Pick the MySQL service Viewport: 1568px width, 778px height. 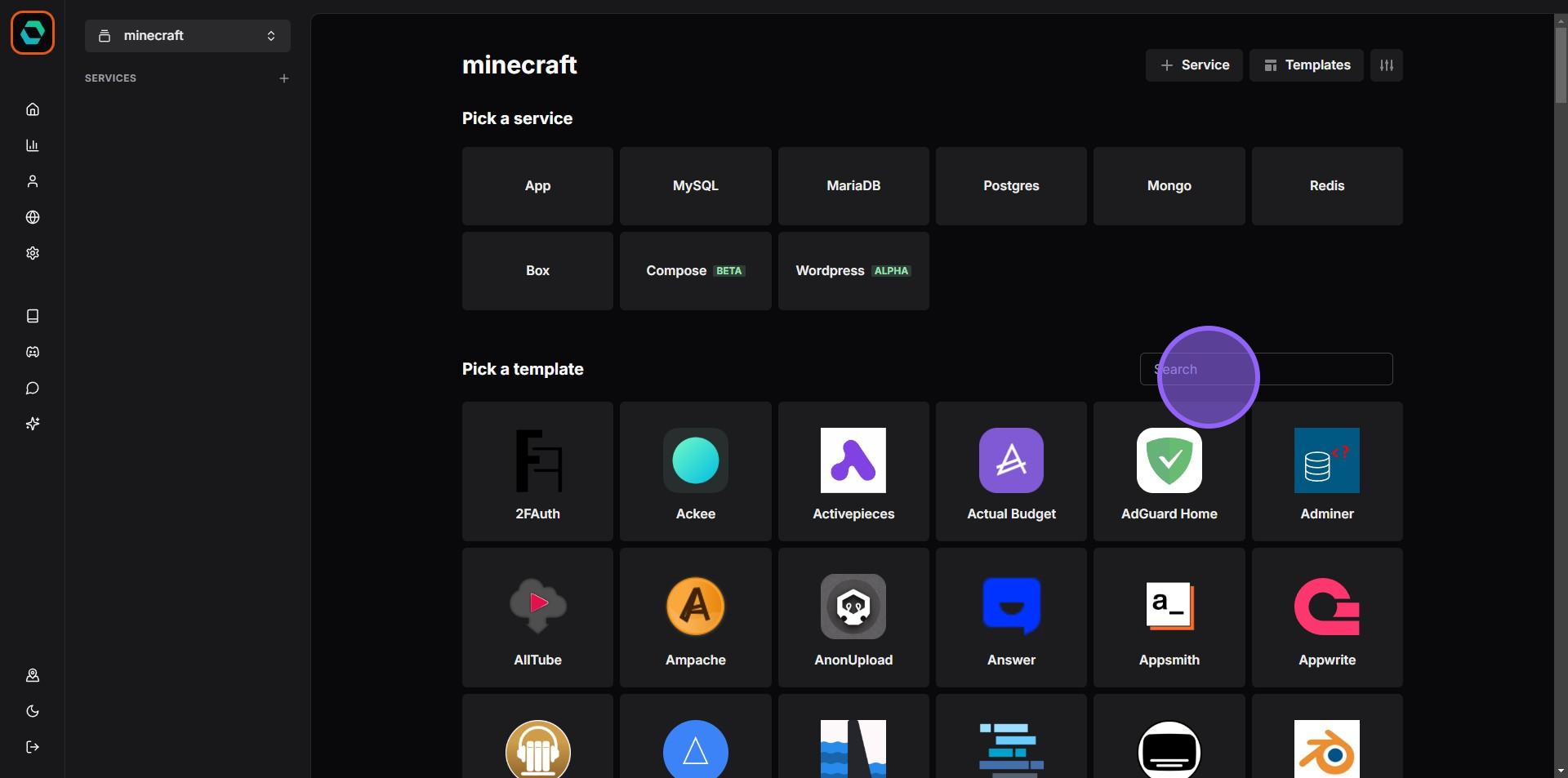pos(696,186)
